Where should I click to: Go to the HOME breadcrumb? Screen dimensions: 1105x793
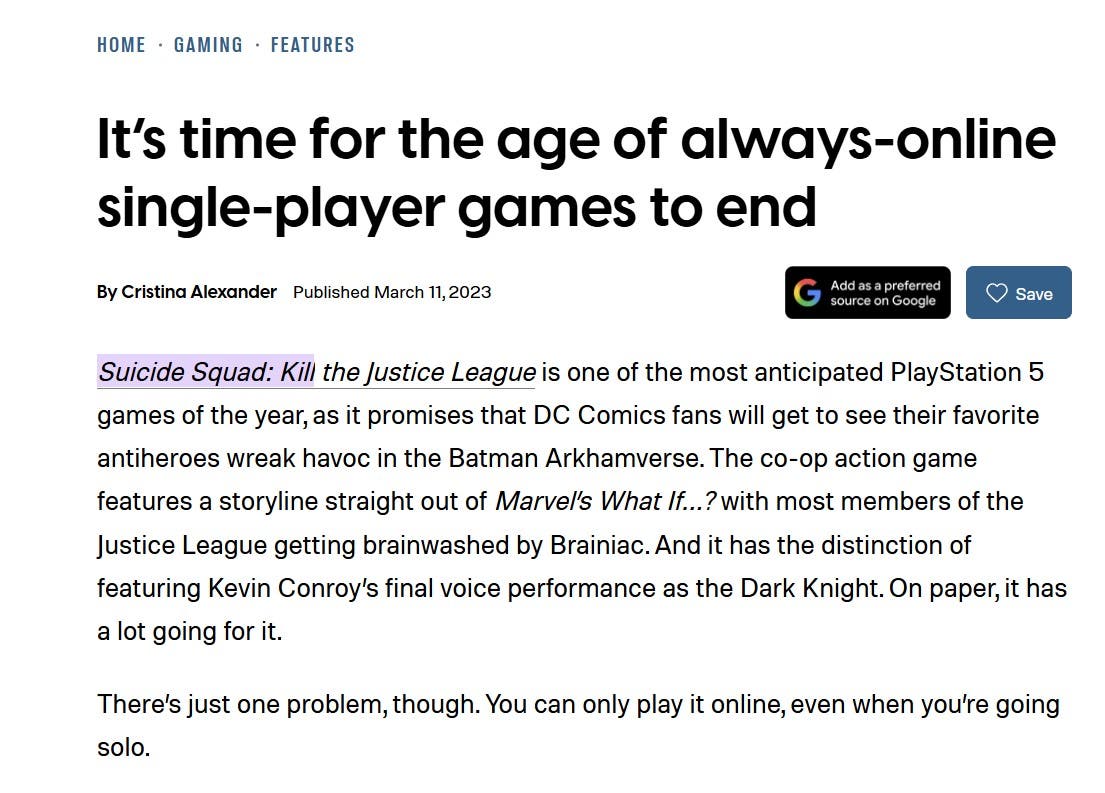pyautogui.click(x=121, y=45)
